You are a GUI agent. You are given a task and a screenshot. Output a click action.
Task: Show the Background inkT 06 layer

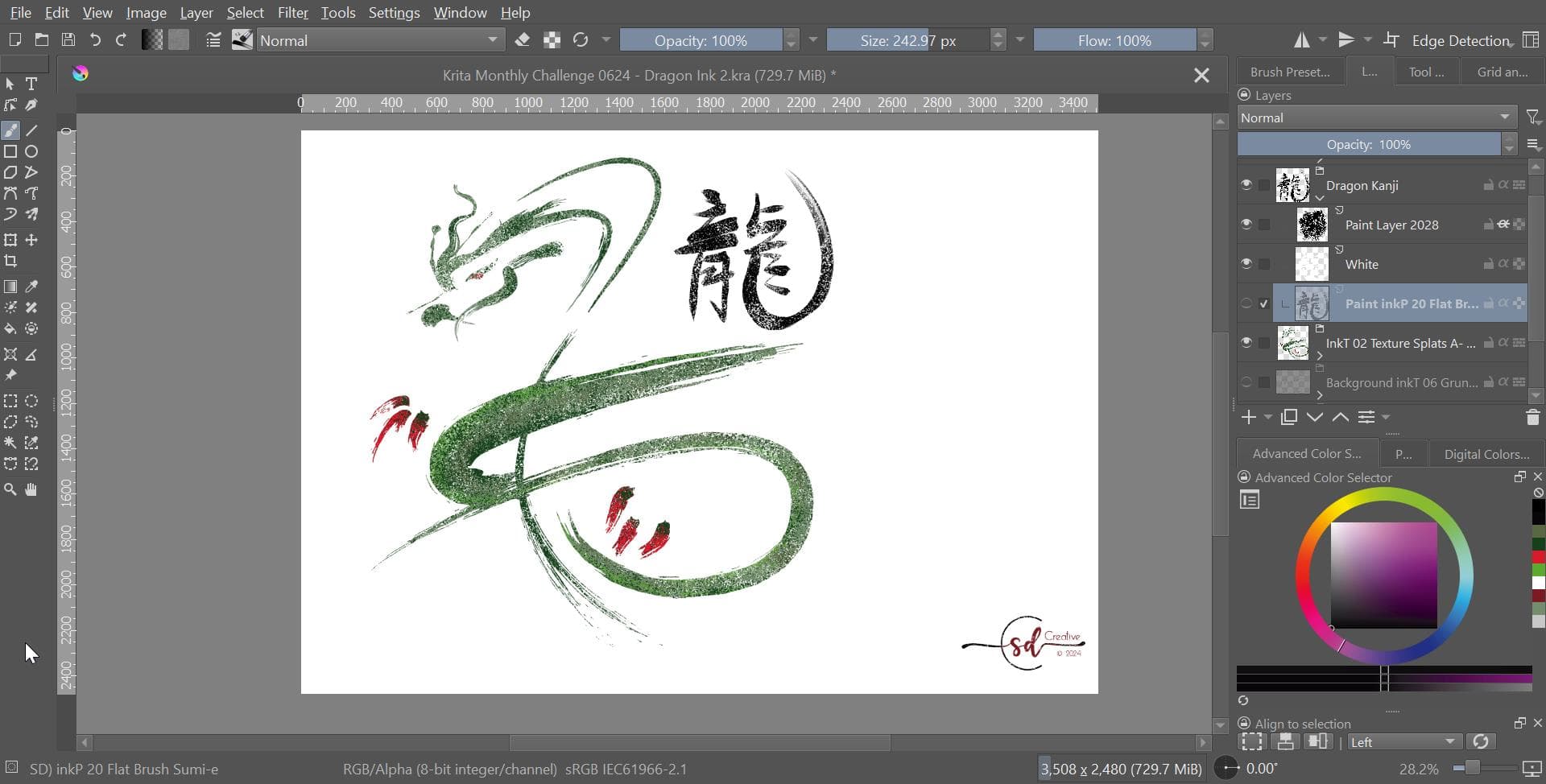(1246, 382)
